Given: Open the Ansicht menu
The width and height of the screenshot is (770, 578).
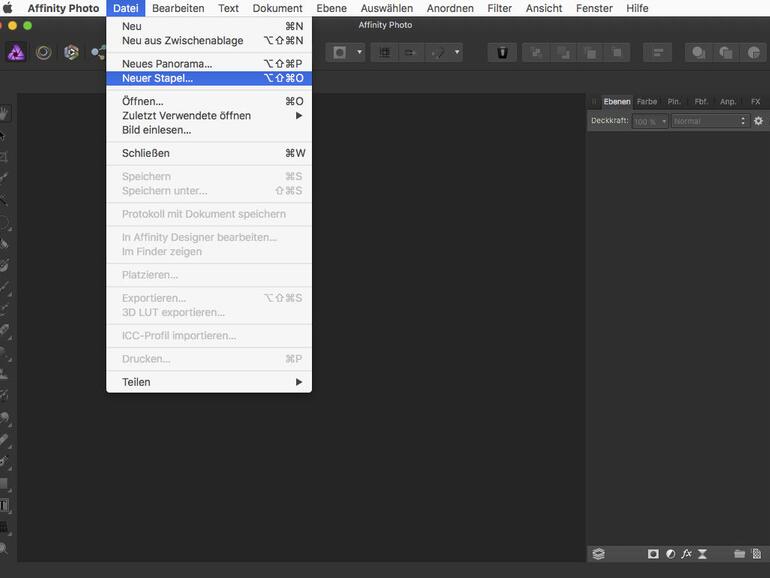Looking at the screenshot, I should pyautogui.click(x=544, y=8).
